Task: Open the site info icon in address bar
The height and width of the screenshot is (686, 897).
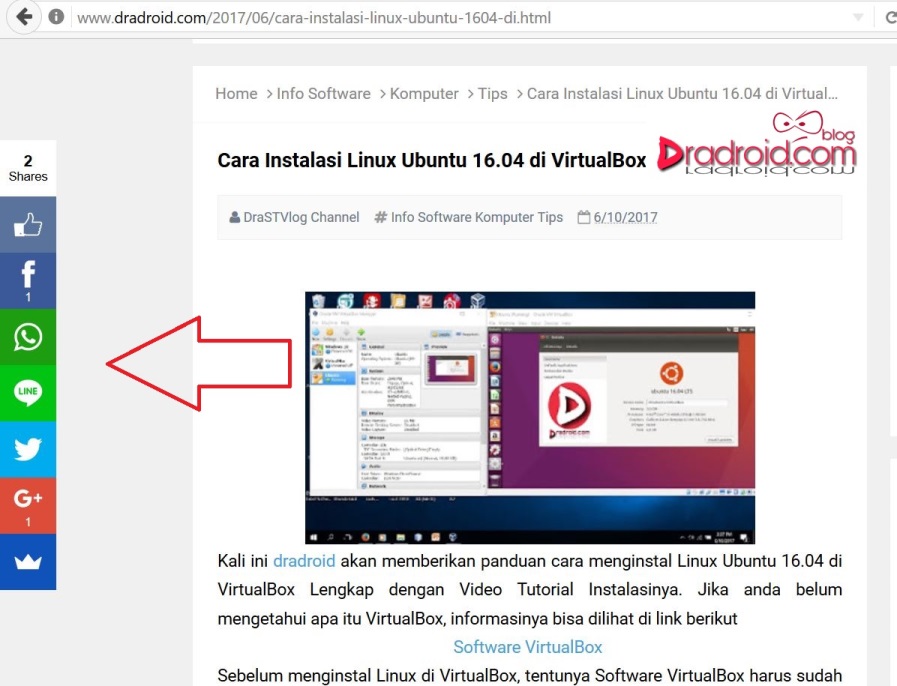Action: [x=56, y=17]
